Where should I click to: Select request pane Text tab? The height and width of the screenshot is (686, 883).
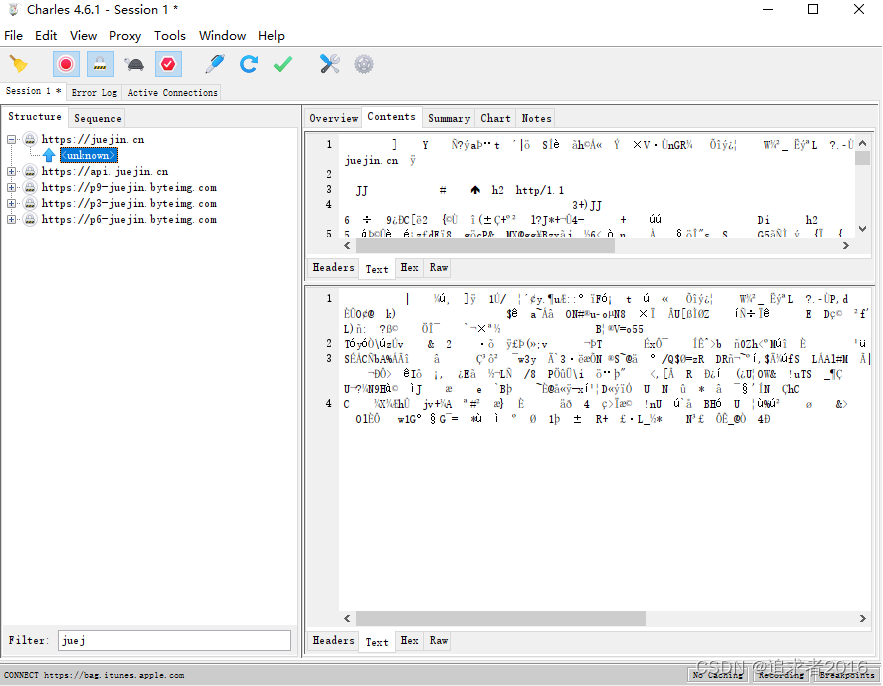click(x=377, y=269)
